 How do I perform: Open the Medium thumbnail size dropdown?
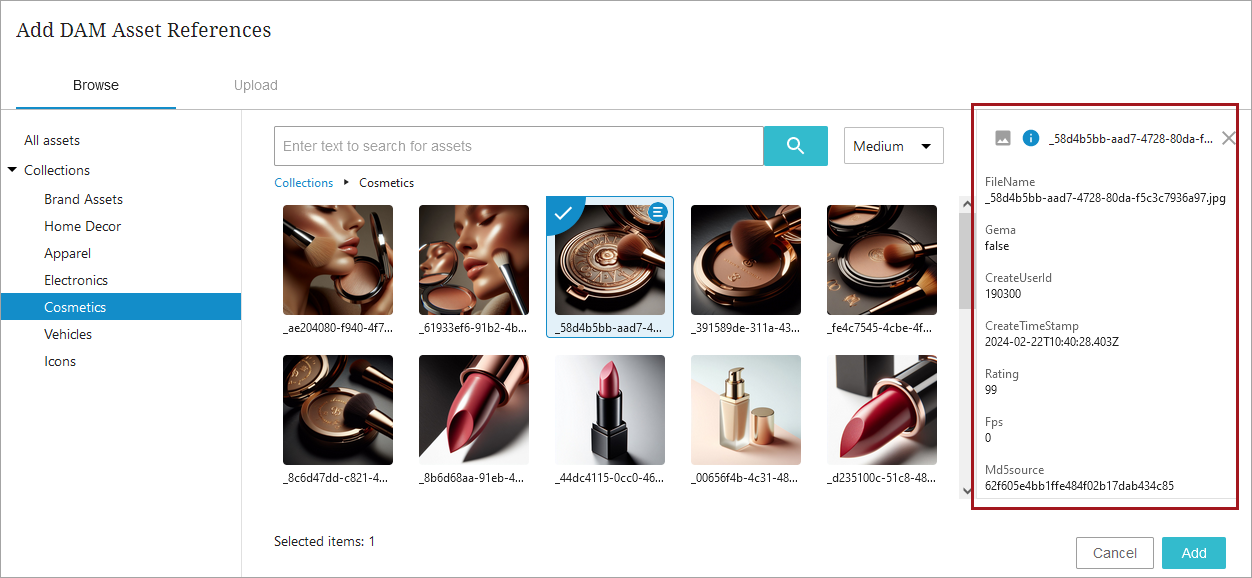[x=894, y=146]
